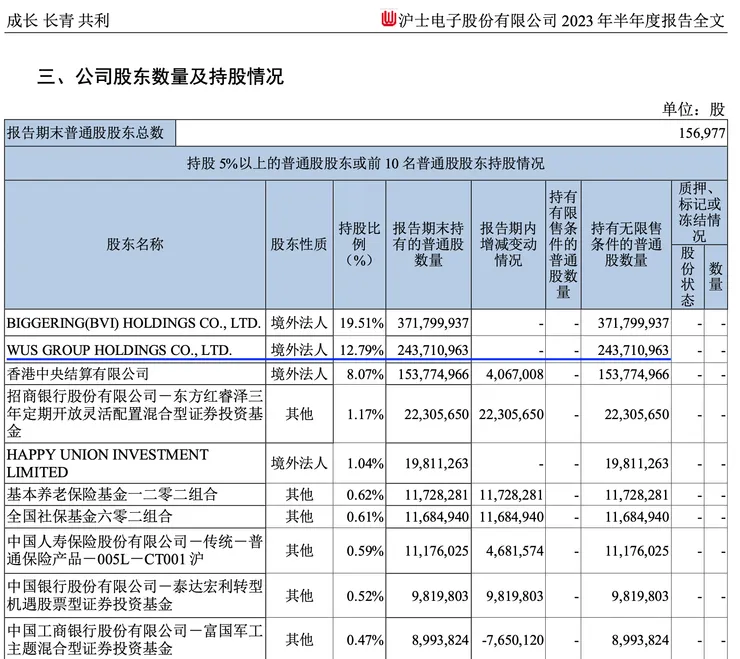Viewport: 740px width, 659px height.
Task: Click the 股份状态 sub-header
Action: tap(688, 276)
